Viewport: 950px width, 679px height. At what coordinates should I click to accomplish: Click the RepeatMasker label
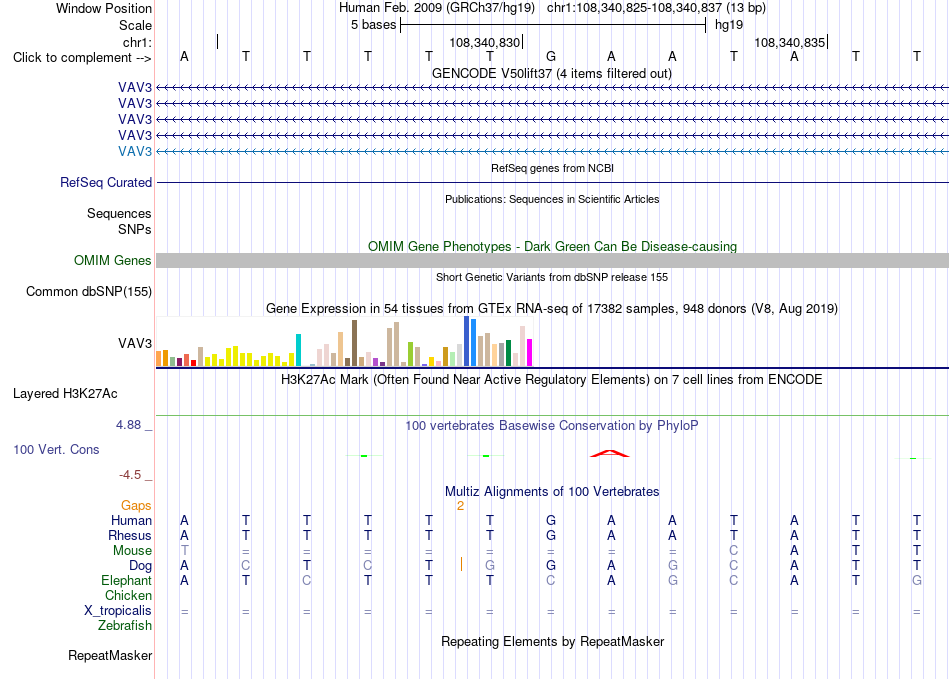tap(110, 655)
